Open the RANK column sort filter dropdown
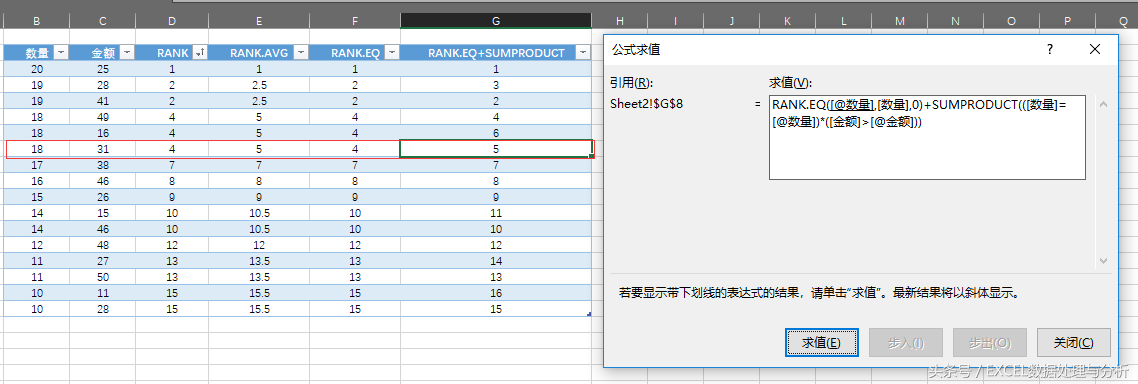The image size is (1138, 384). point(200,53)
